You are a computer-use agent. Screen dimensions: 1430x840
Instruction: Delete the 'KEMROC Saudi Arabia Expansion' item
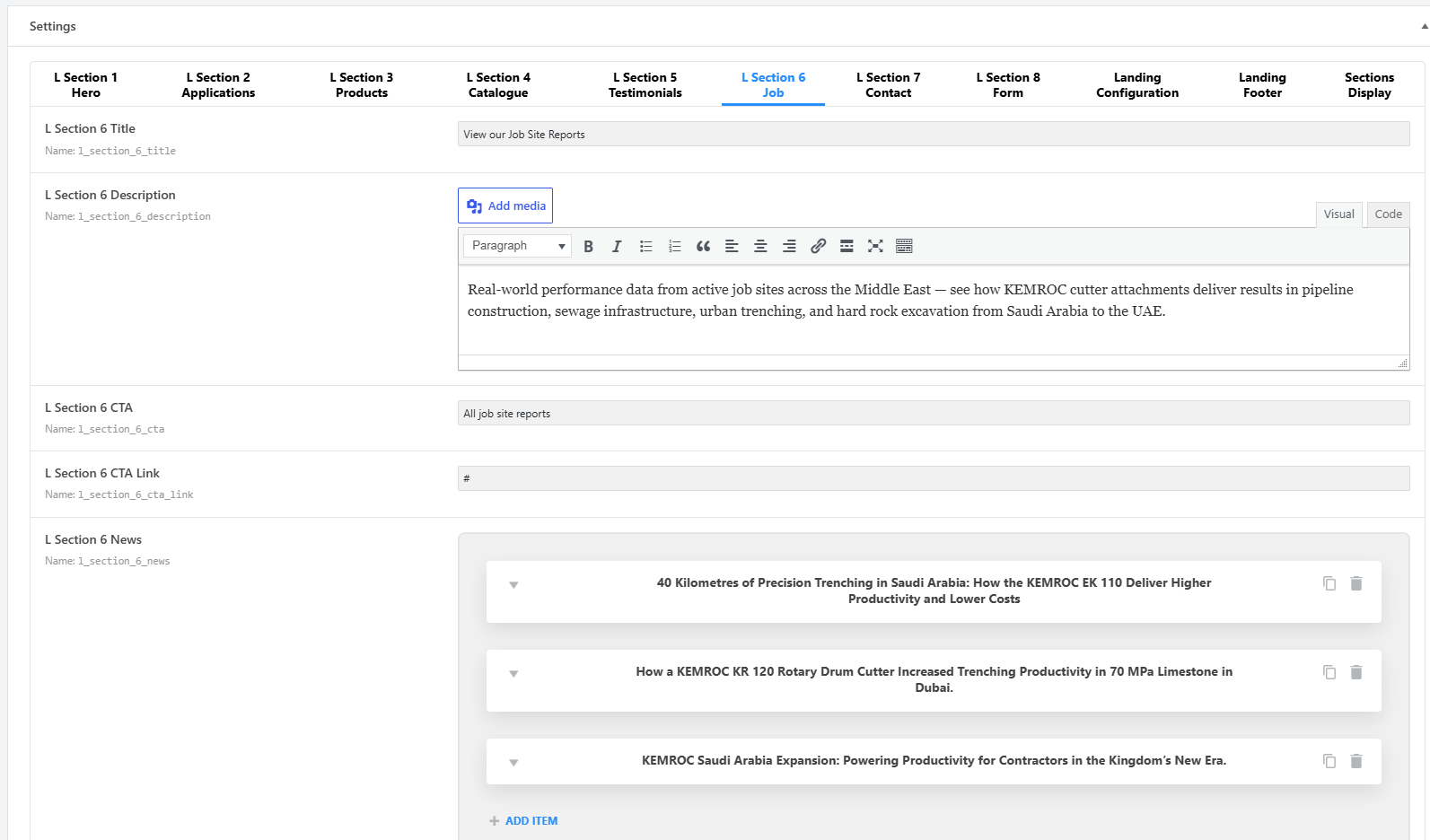(1356, 761)
